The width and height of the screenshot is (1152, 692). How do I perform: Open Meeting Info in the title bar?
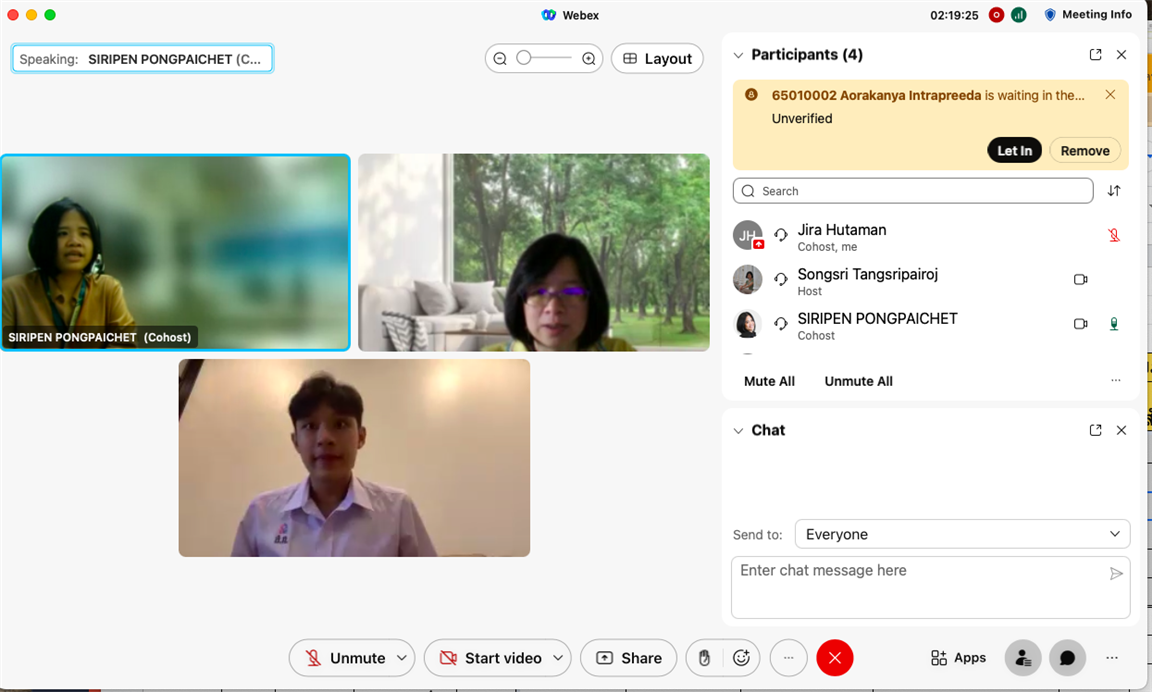[1087, 15]
